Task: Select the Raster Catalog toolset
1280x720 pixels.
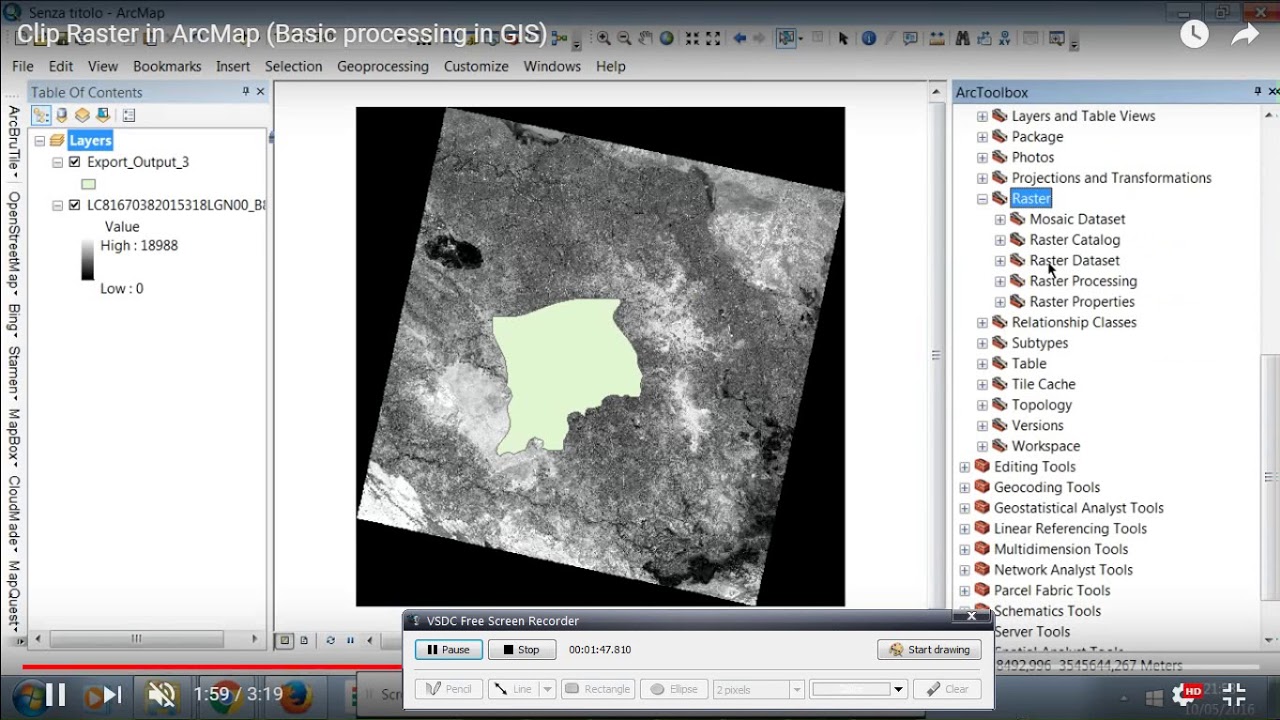Action: coord(1075,240)
